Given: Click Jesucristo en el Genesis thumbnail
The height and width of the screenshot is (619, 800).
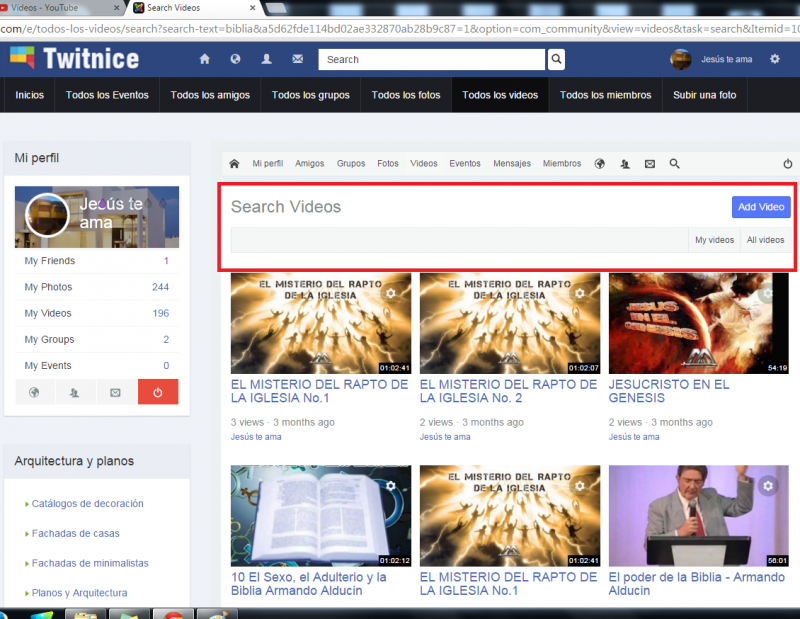Looking at the screenshot, I should pyautogui.click(x=698, y=324).
